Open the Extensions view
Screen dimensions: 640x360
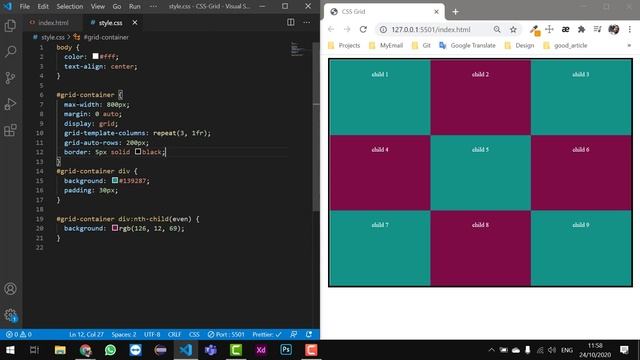(10, 130)
